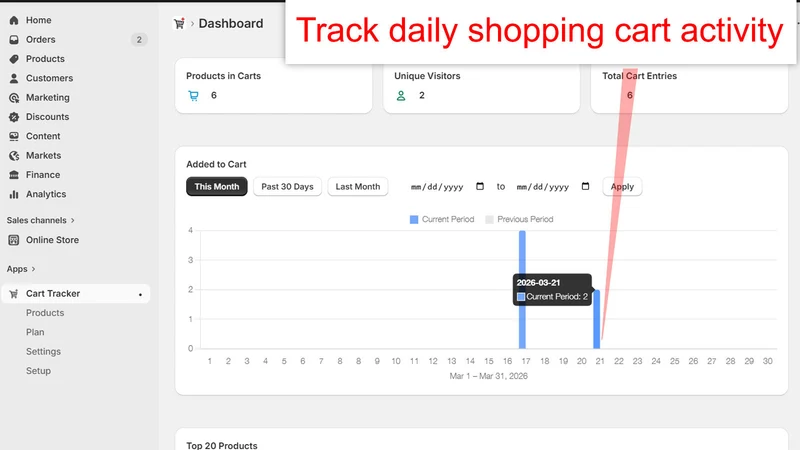Open Marketing in the sidebar
Viewport: 800px width, 450px height.
point(48,98)
